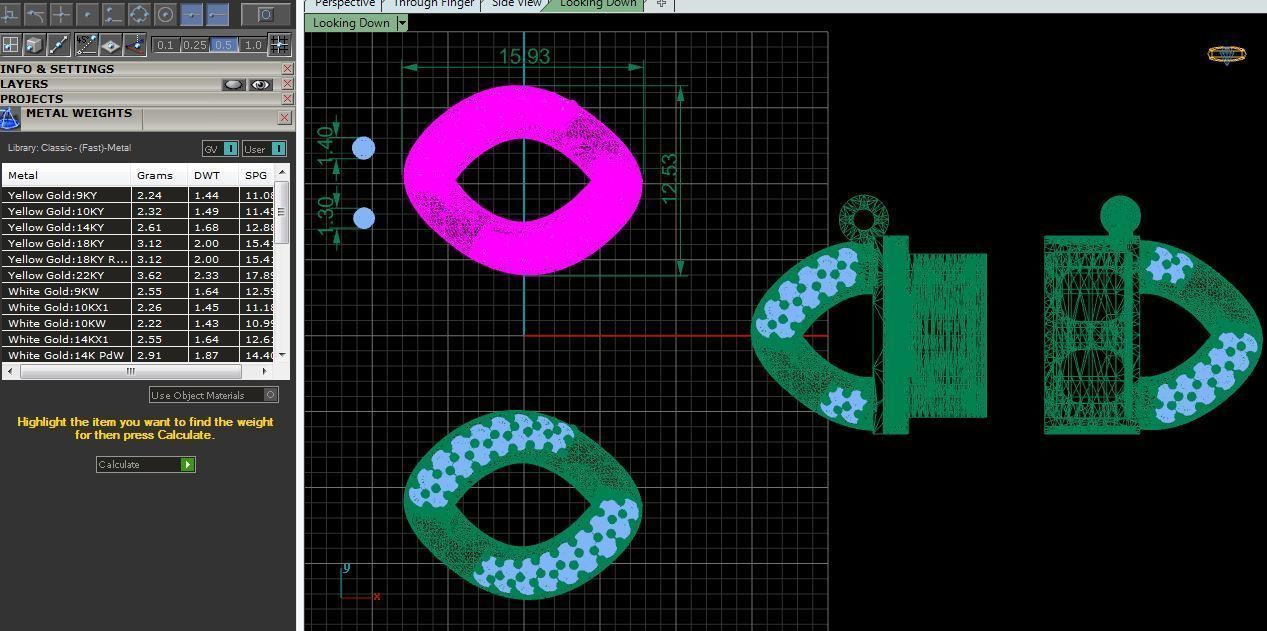
Task: Set grid snap spacing to 0.25
Action: (194, 45)
